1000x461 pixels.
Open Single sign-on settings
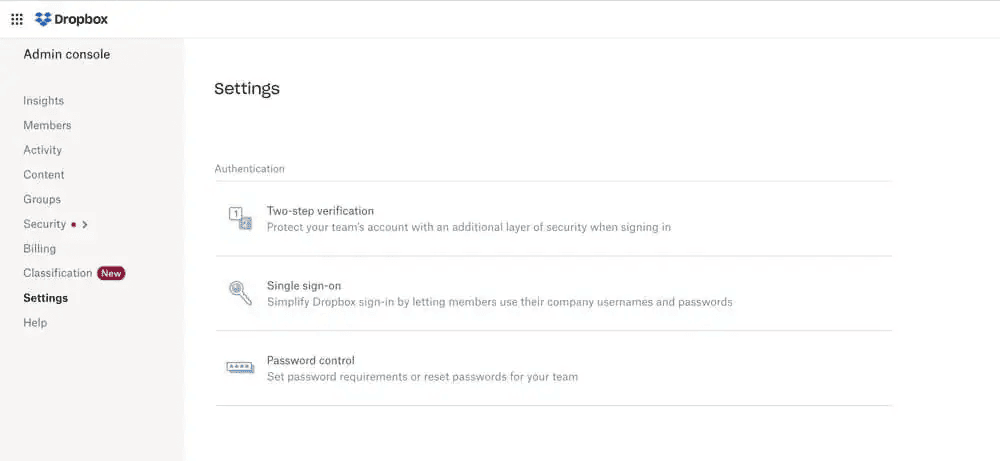[304, 286]
